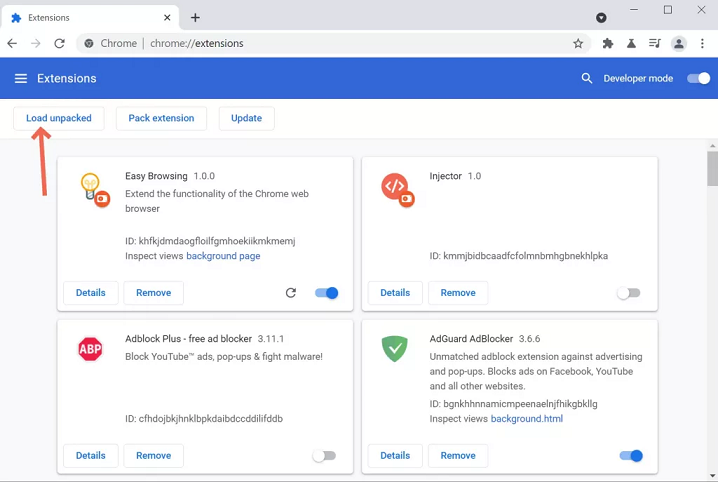Remove the AdGuard AdBlocker extension
The height and width of the screenshot is (482, 718).
tap(458, 456)
